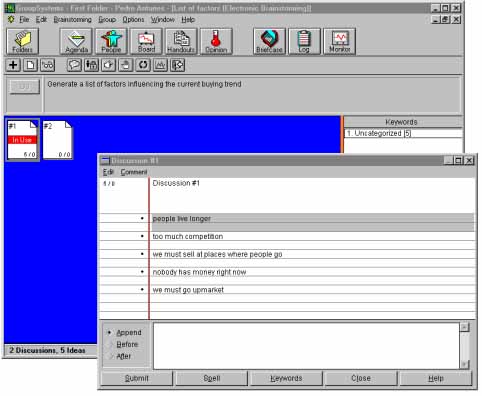This screenshot has height=396, width=482.
Task: Open the Help menu in the menu bar
Action: [x=188, y=20]
